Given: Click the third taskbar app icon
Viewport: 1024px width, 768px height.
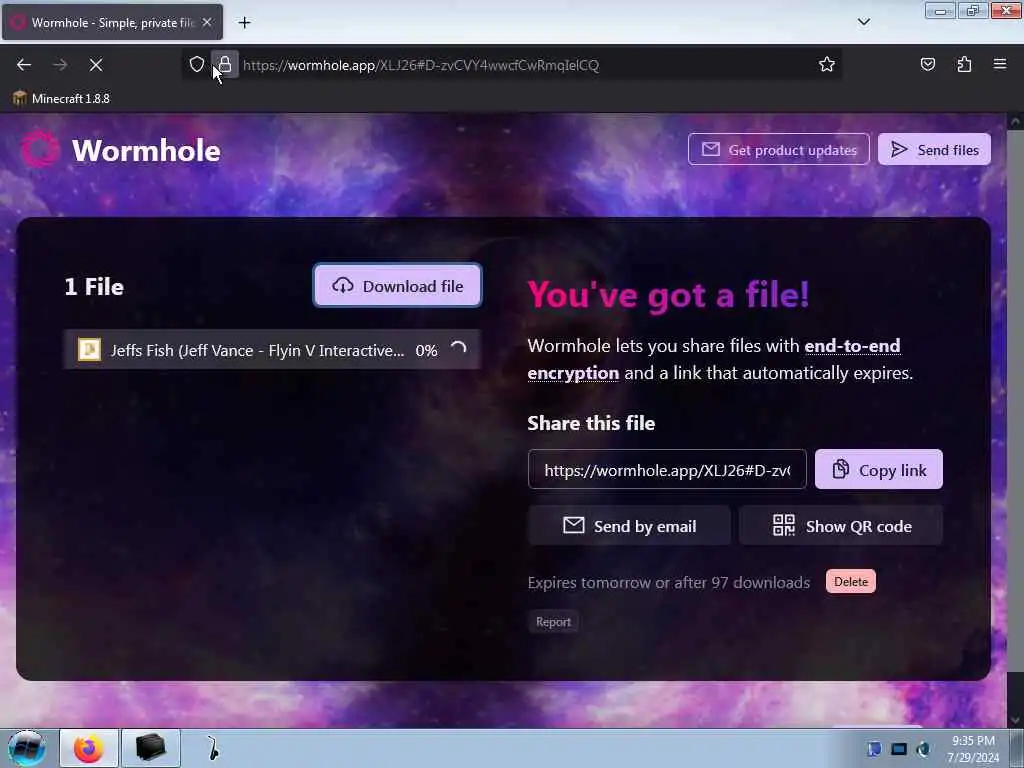Looking at the screenshot, I should click(x=212, y=748).
